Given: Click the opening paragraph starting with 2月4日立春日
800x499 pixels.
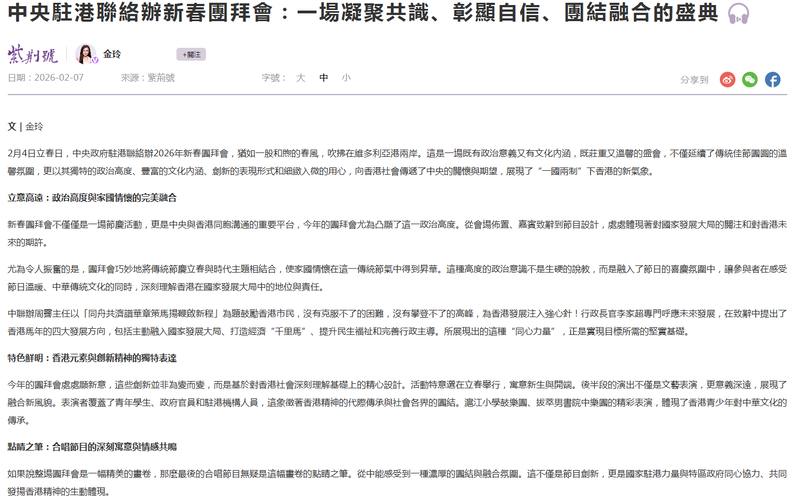Looking at the screenshot, I should pos(400,164).
